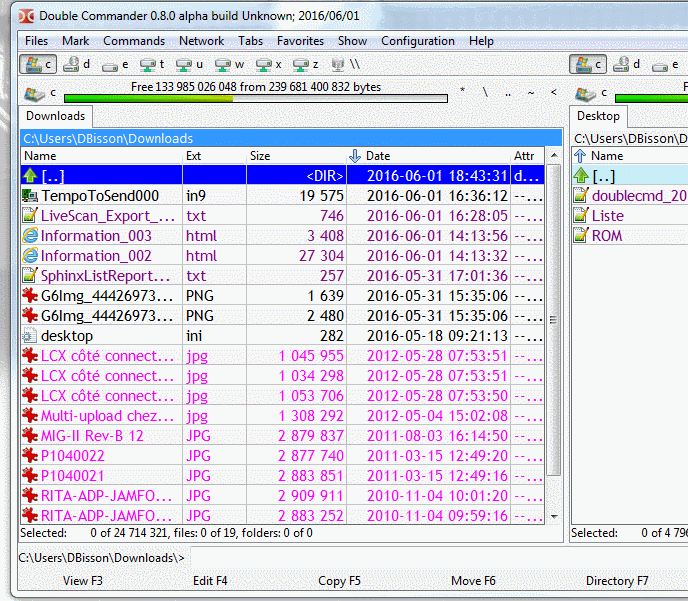The image size is (688, 601).
Task: Click the TempoToSend000 file icon
Action: pyautogui.click(x=30, y=196)
